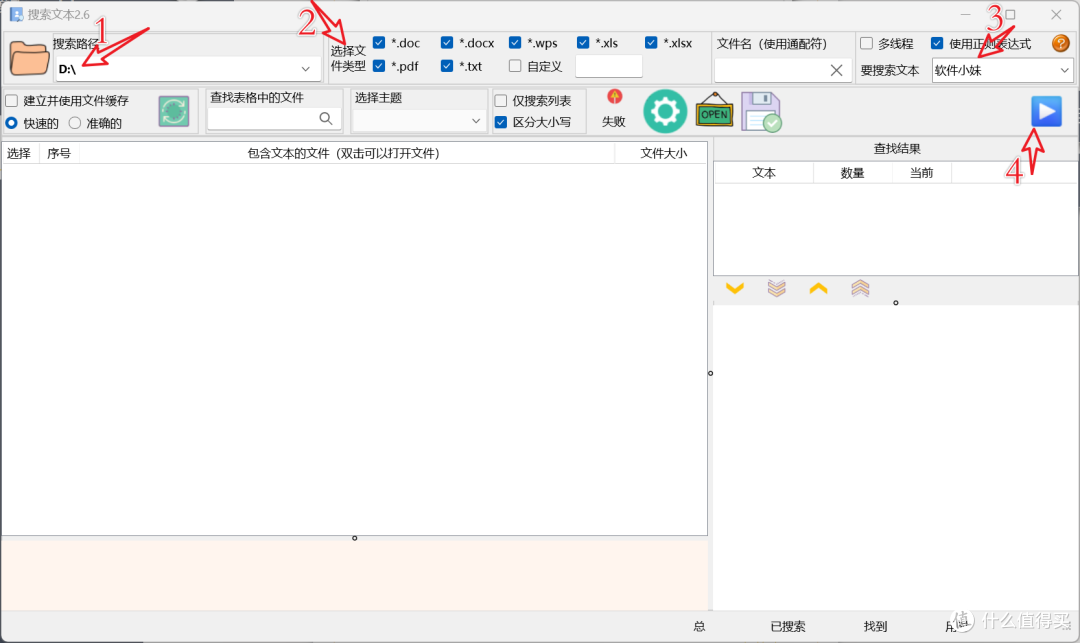Screen dimensions: 1080x643
Task: Click the green refresh cache icon
Action: pyautogui.click(x=174, y=111)
